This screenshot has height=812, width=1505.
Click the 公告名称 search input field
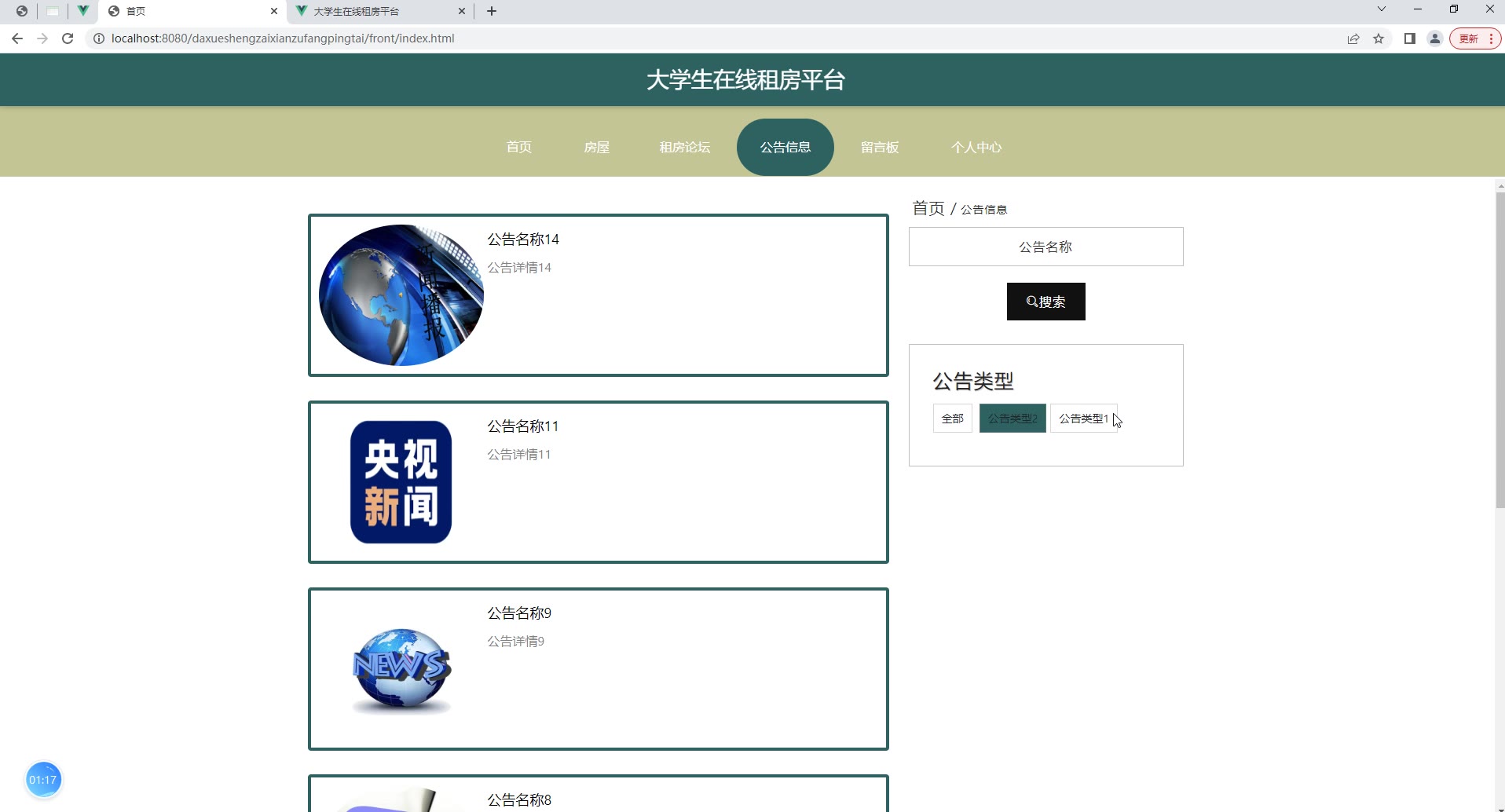coord(1046,247)
